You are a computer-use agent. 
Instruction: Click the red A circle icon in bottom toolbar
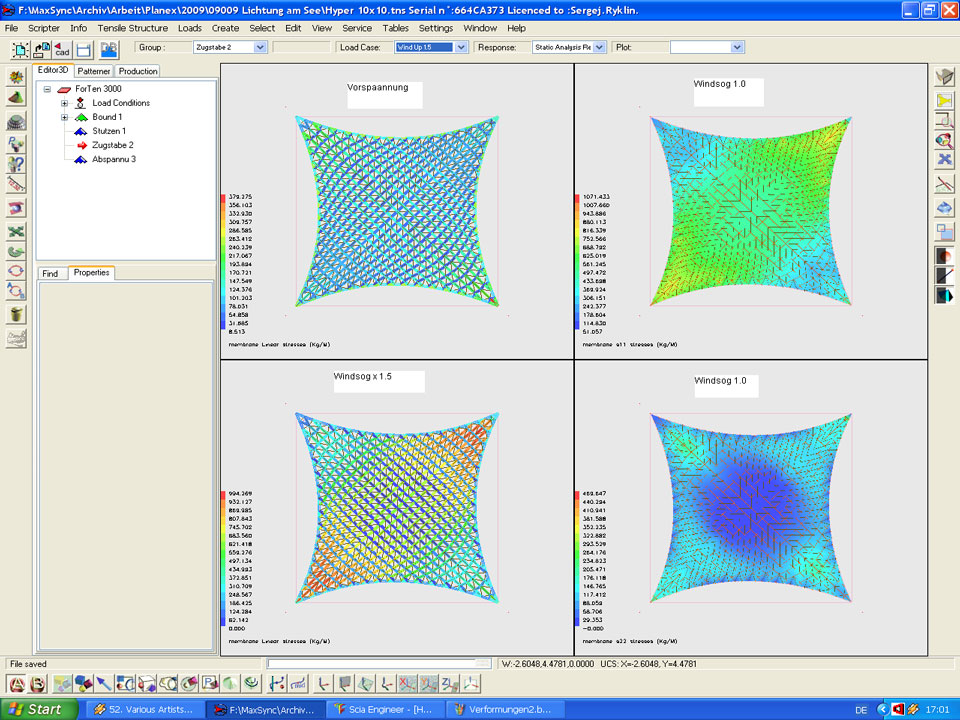(x=16, y=684)
